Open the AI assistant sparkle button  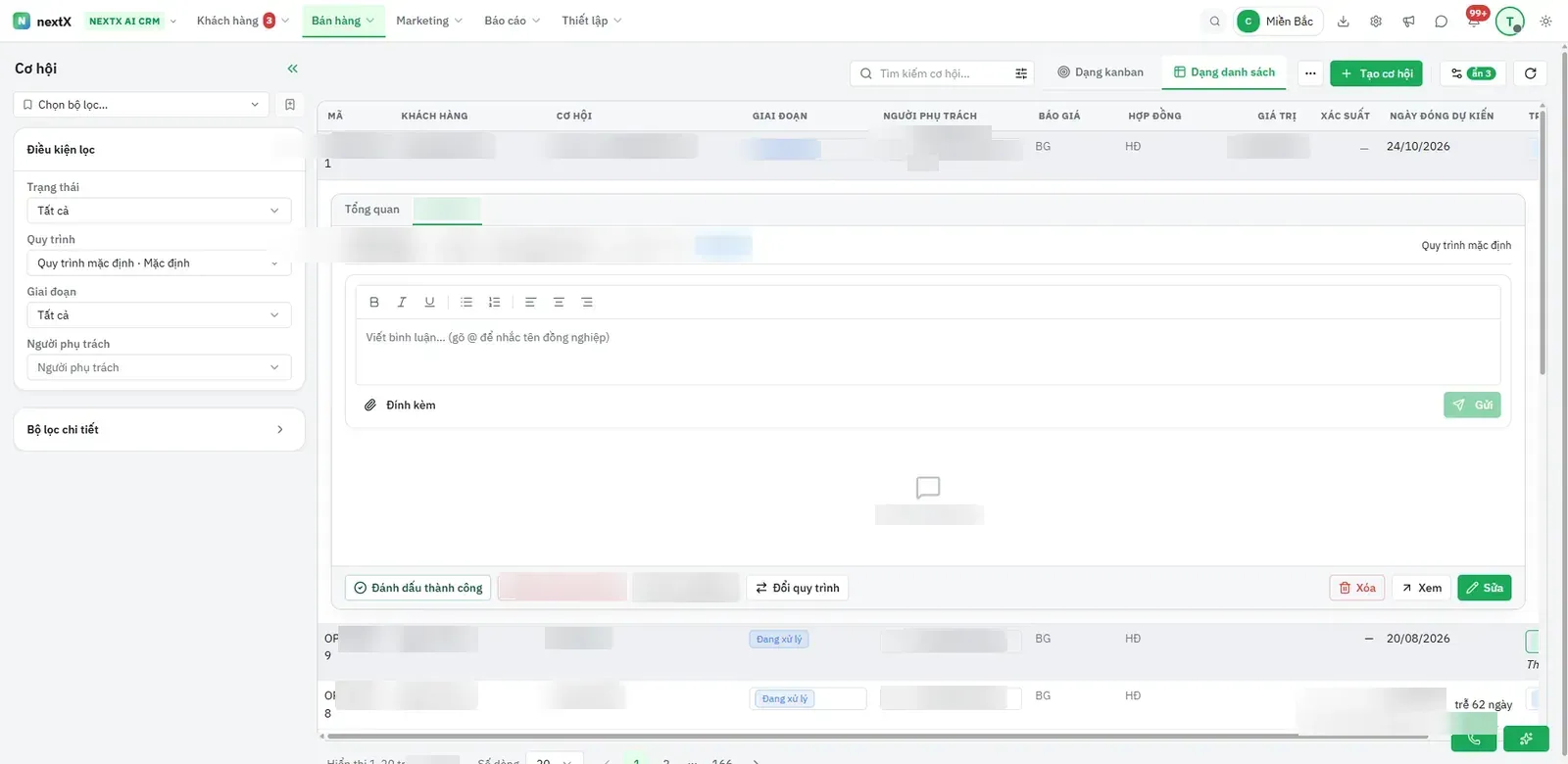click(x=1526, y=739)
